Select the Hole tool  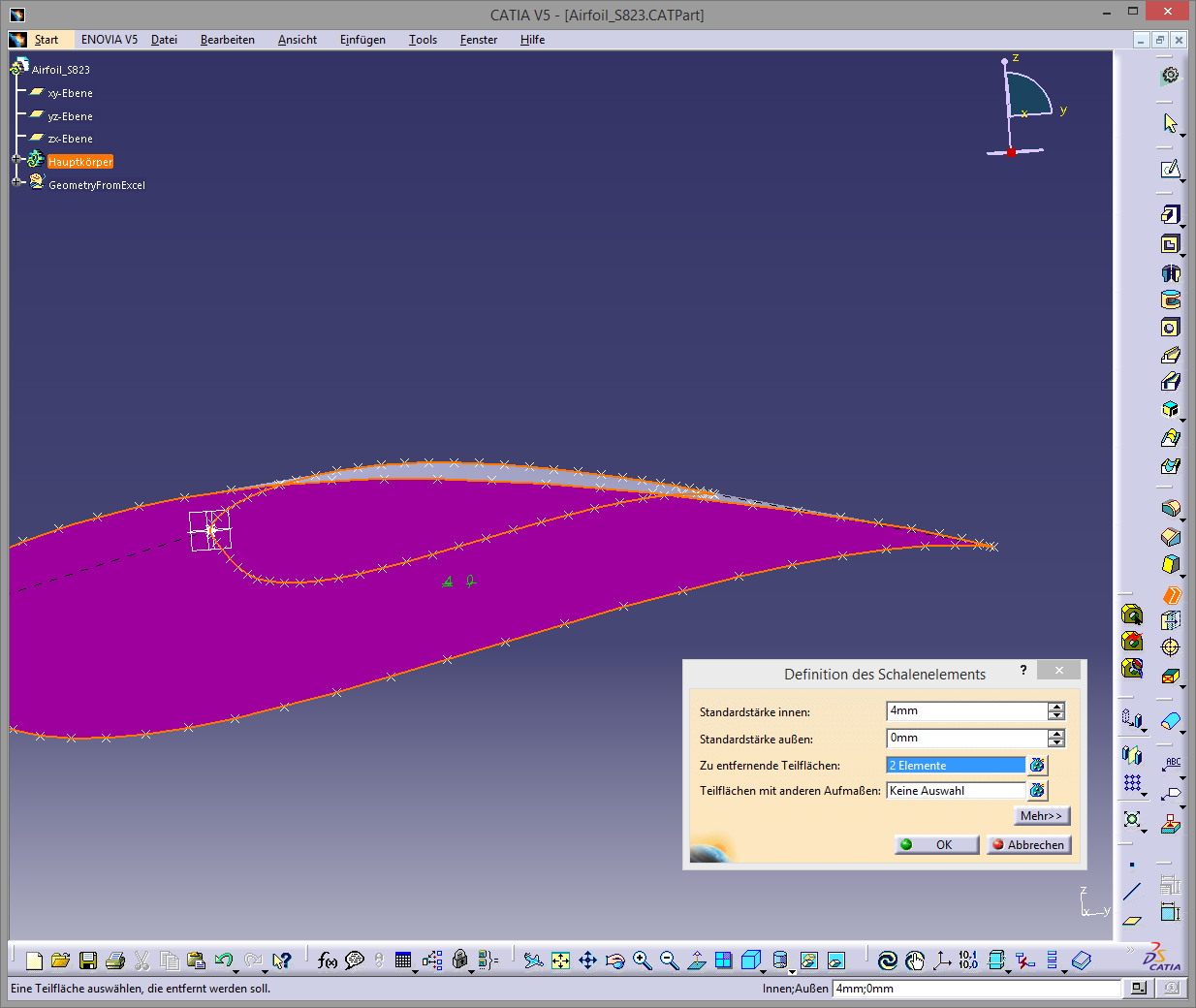1171,328
